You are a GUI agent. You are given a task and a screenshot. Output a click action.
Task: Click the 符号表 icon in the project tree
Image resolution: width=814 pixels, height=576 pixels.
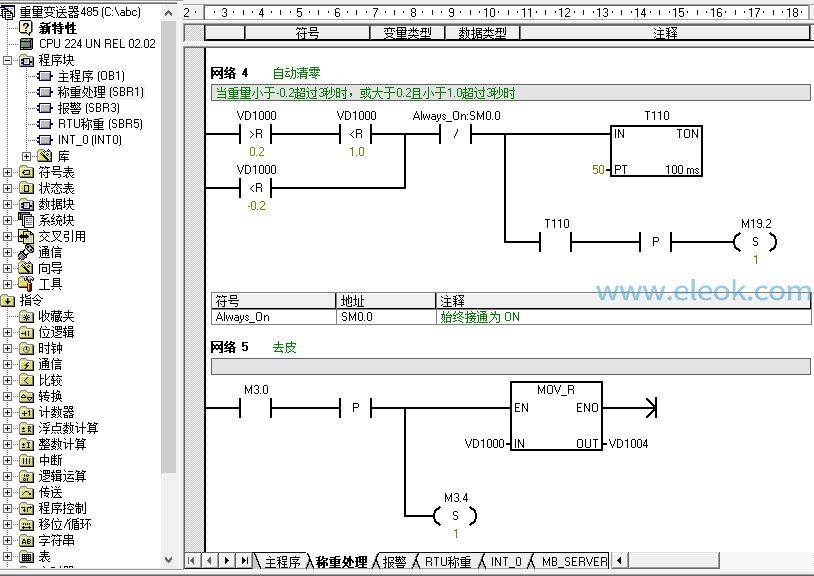coord(26,172)
